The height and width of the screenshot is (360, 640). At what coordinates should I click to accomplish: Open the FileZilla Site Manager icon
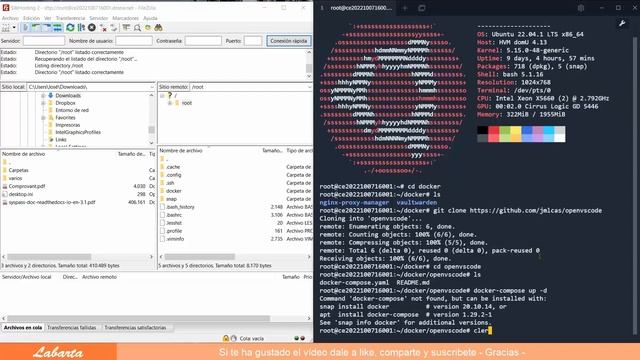coord(6,28)
